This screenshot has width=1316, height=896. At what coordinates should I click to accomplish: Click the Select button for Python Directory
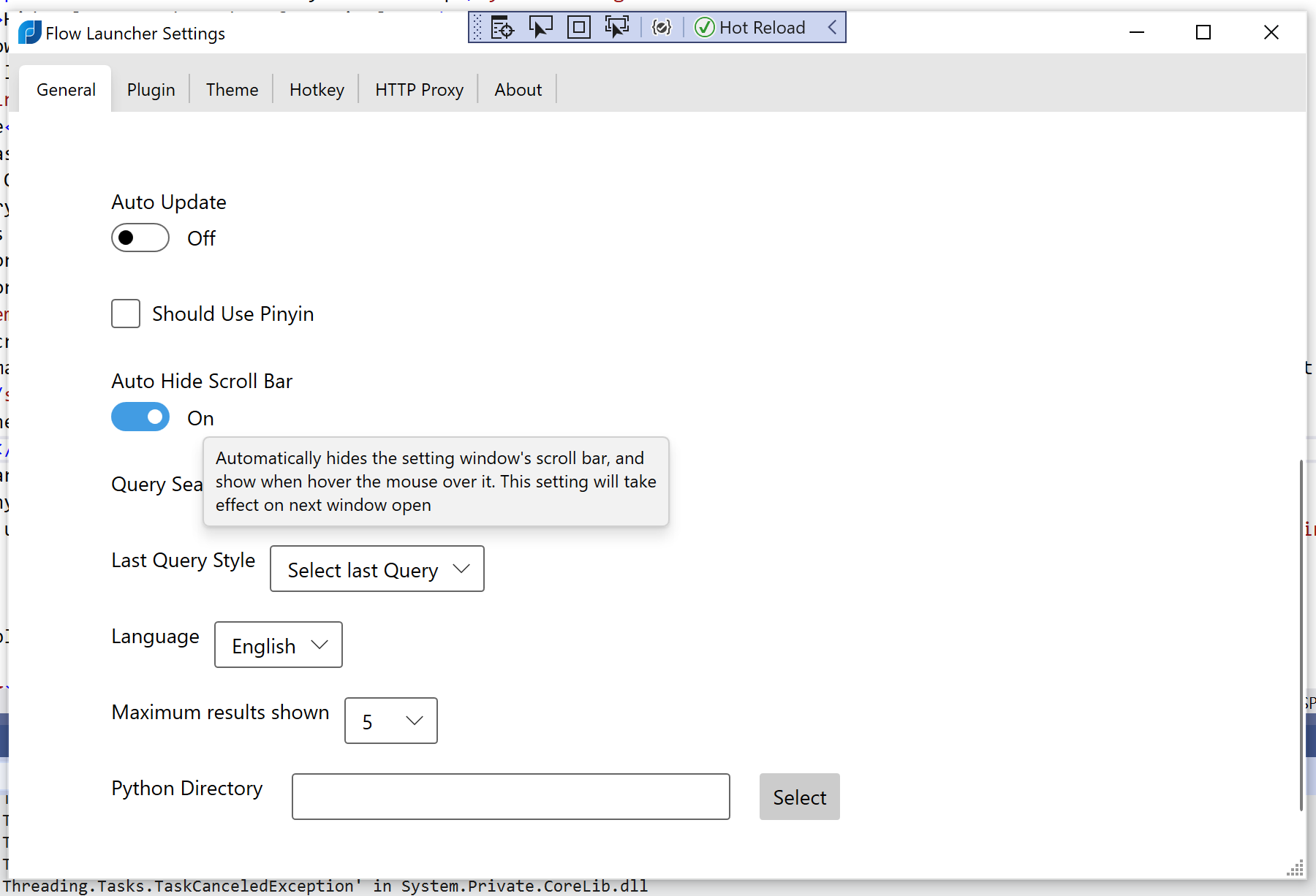tap(800, 797)
